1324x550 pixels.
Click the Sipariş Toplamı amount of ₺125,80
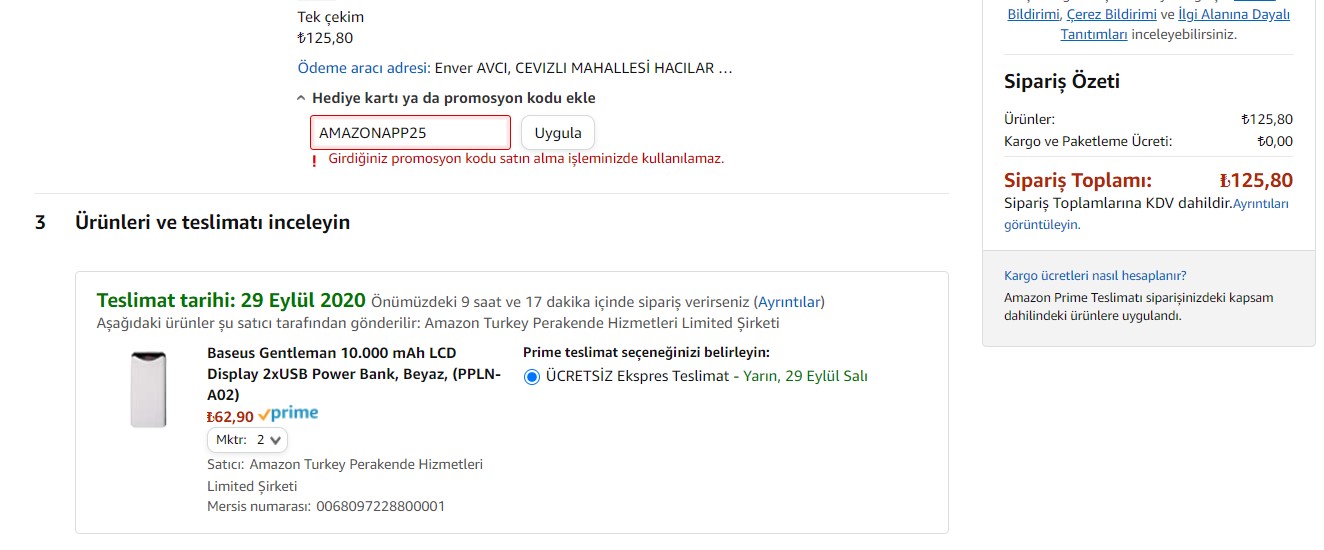1256,181
